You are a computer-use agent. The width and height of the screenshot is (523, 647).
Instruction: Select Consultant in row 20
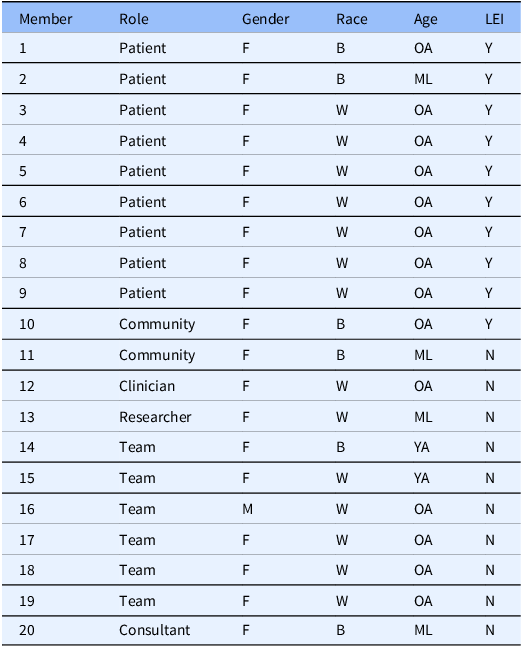pyautogui.click(x=155, y=630)
